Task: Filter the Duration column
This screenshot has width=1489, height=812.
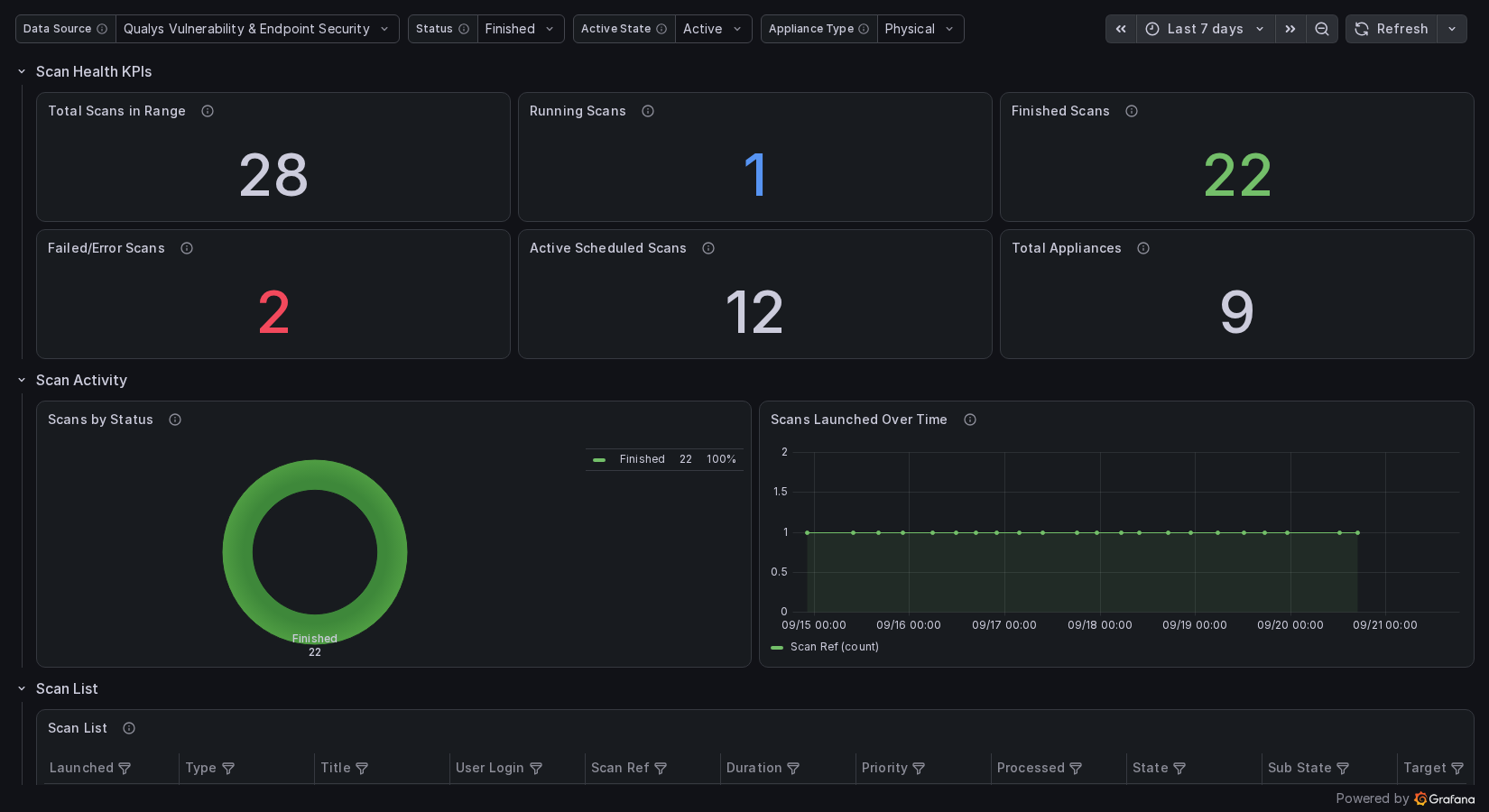Action: click(x=793, y=768)
